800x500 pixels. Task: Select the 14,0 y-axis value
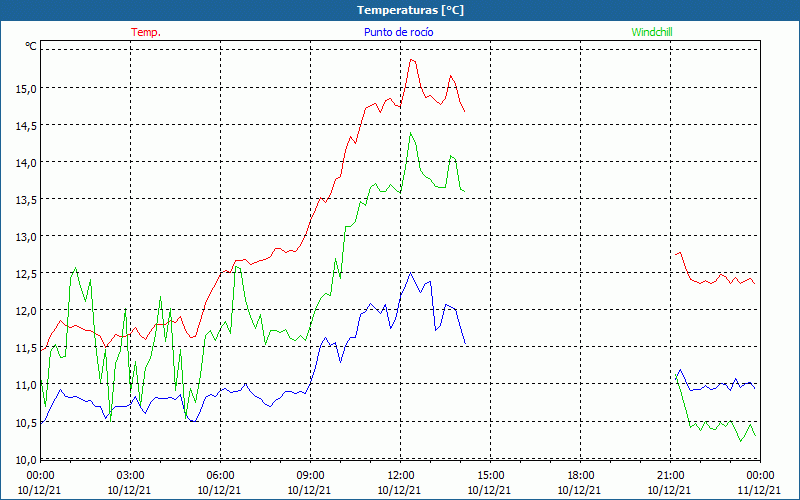(26, 163)
